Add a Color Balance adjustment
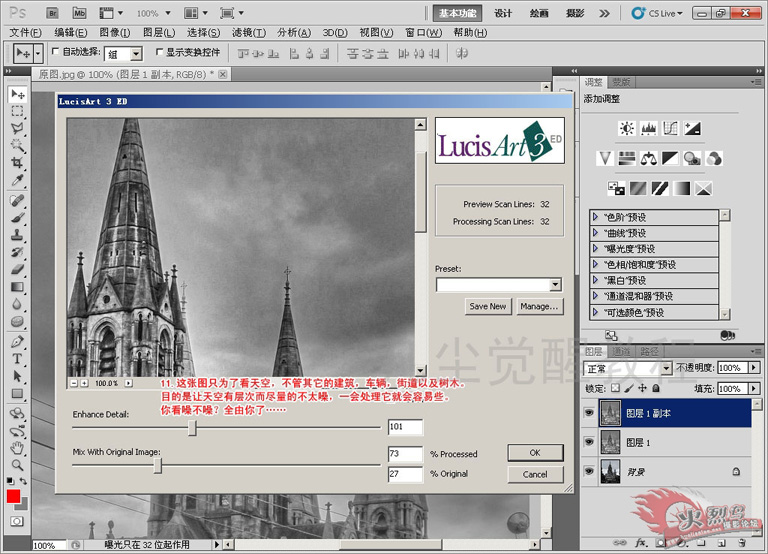 pos(648,158)
